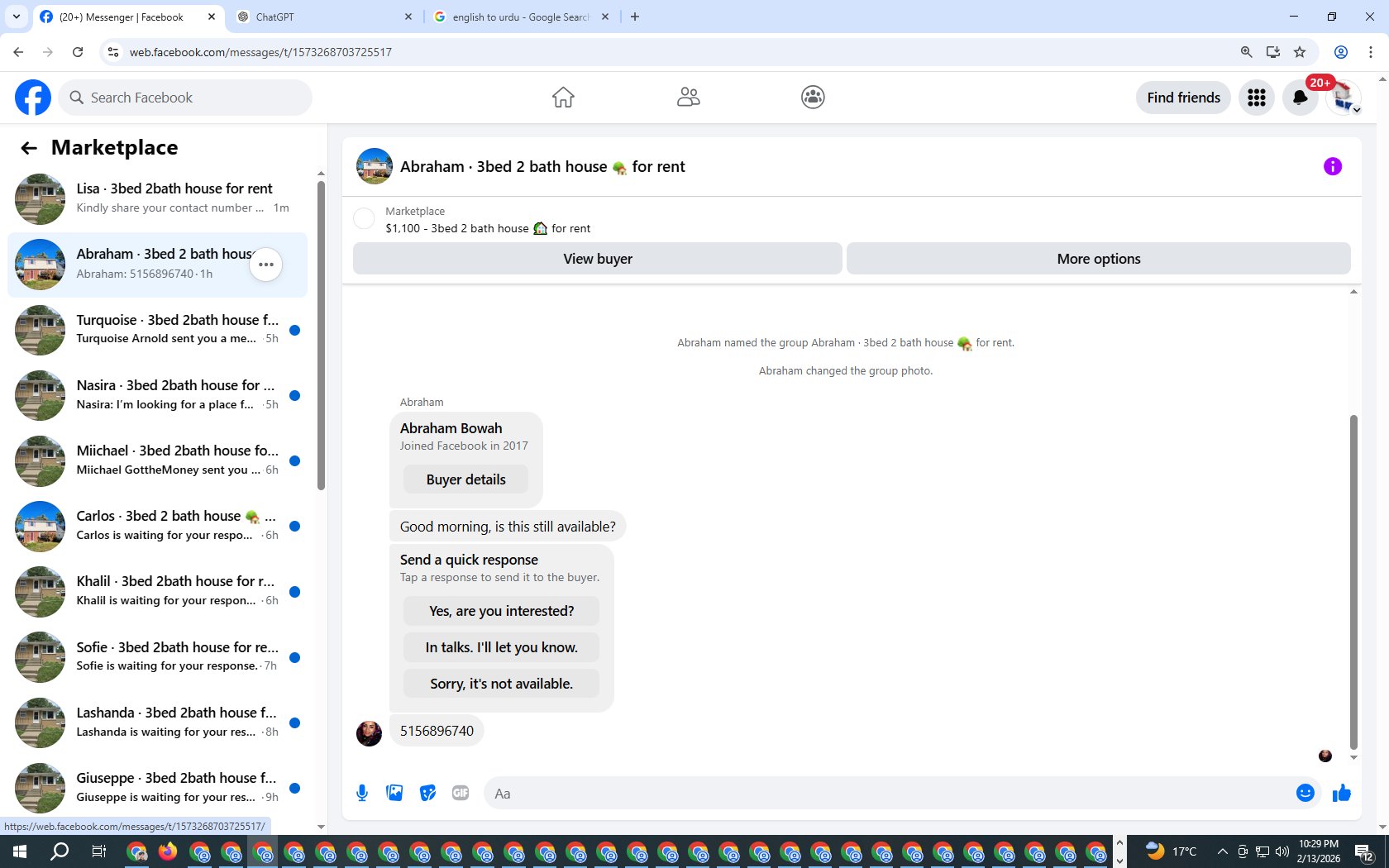Switch to the ChatGPT browser tab
This screenshot has width=1389, height=868.
point(325,17)
